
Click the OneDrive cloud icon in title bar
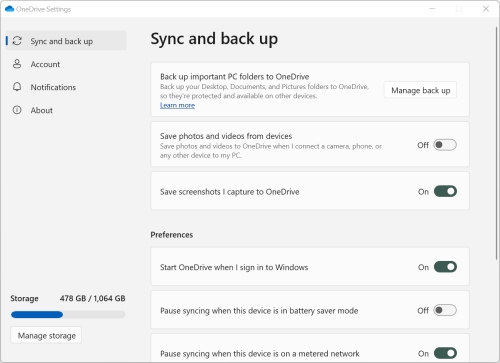pyautogui.click(x=9, y=9)
